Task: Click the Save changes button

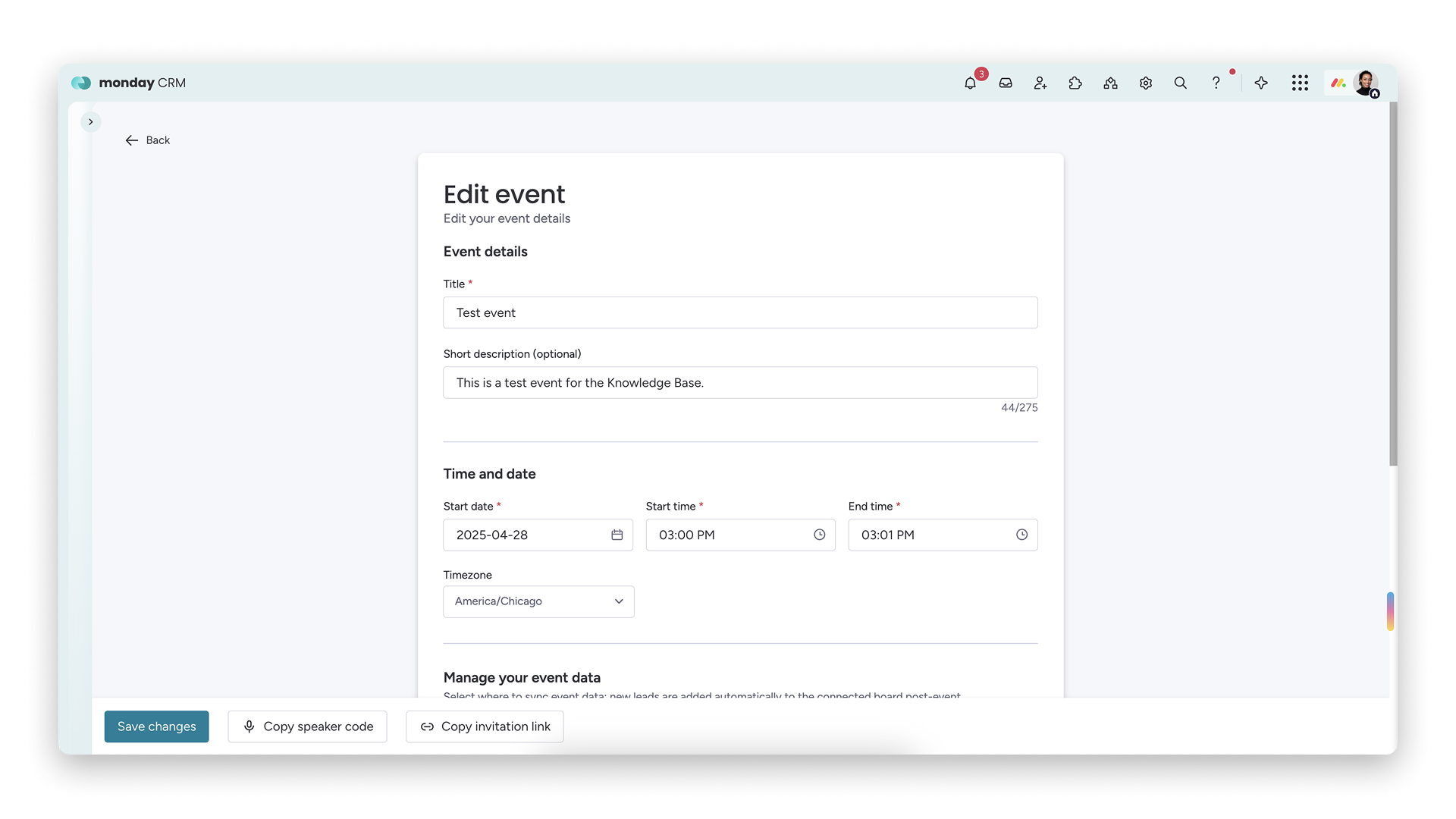Action: click(156, 726)
